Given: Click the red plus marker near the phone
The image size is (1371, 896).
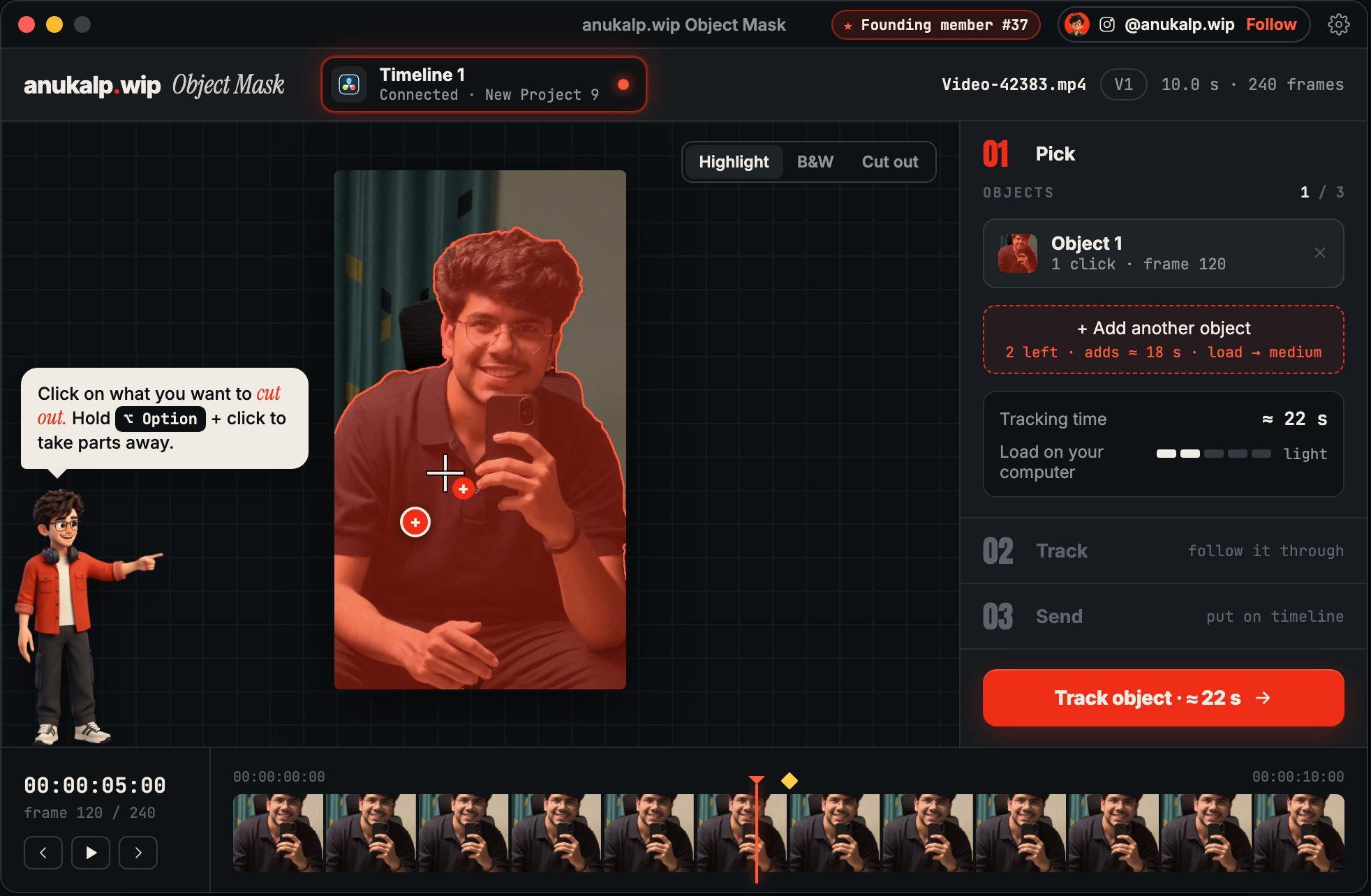Looking at the screenshot, I should (464, 488).
